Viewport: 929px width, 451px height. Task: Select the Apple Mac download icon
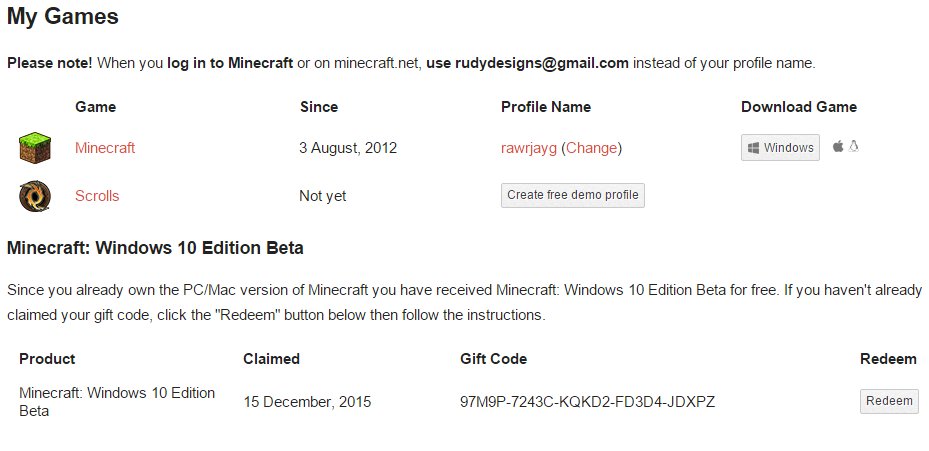pos(838,146)
